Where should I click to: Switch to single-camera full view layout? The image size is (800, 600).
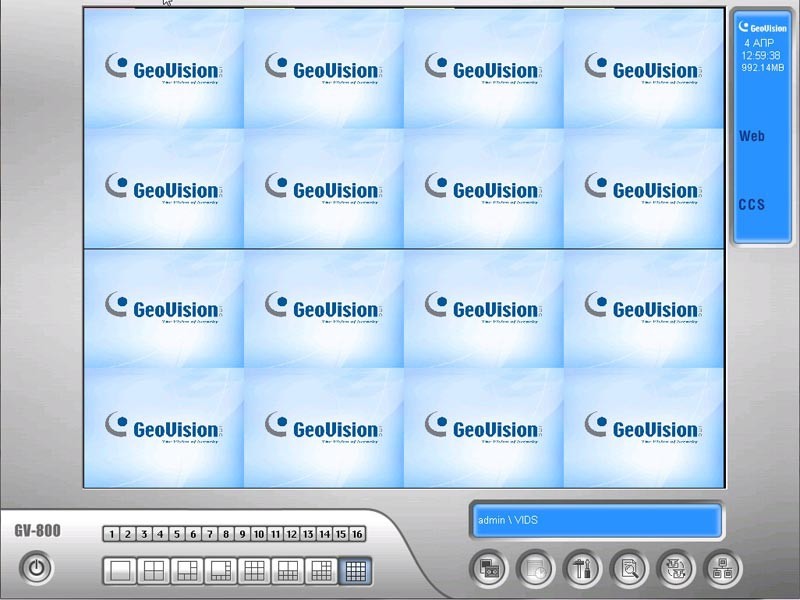[119, 570]
